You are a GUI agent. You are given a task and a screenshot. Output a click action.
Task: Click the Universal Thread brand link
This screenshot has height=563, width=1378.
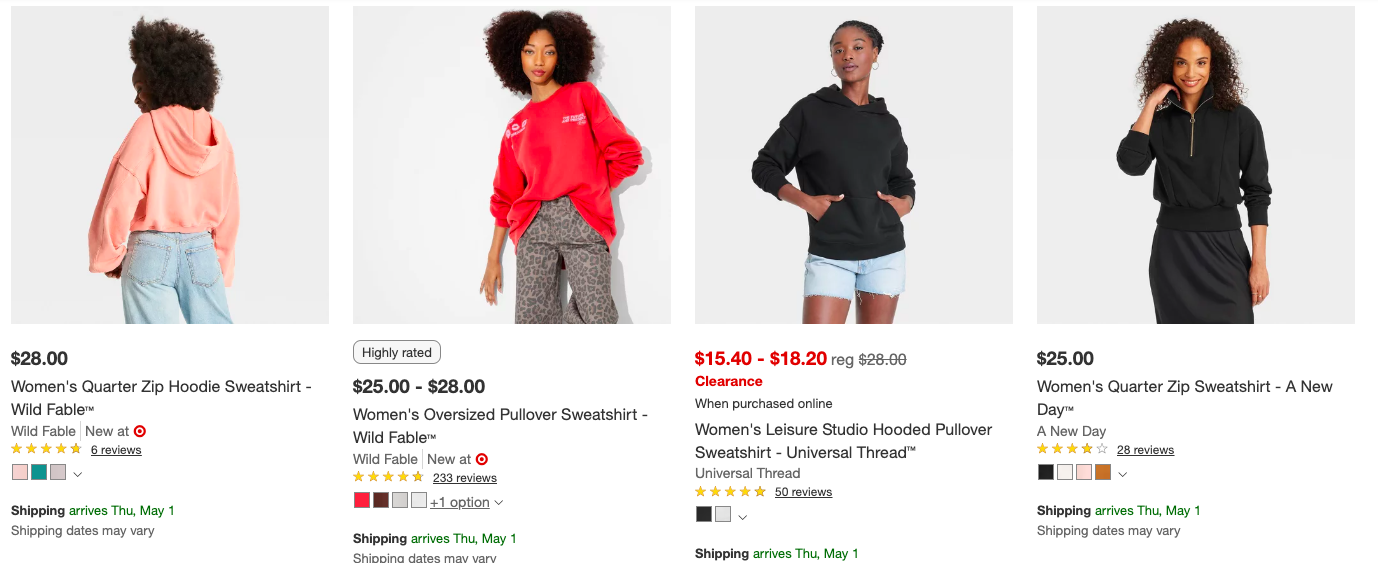[747, 473]
